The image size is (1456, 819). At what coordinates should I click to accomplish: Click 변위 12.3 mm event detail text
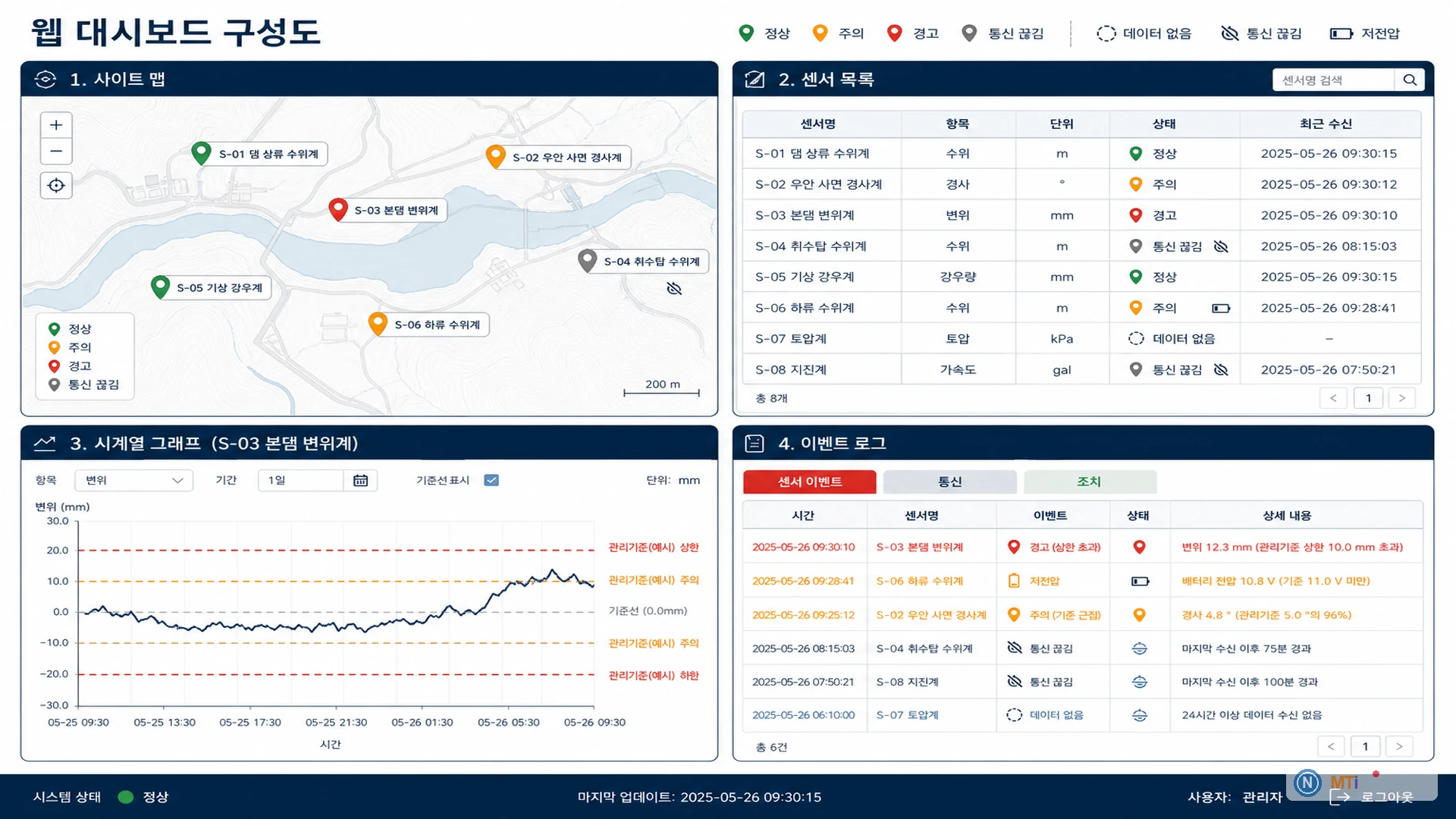click(1292, 548)
